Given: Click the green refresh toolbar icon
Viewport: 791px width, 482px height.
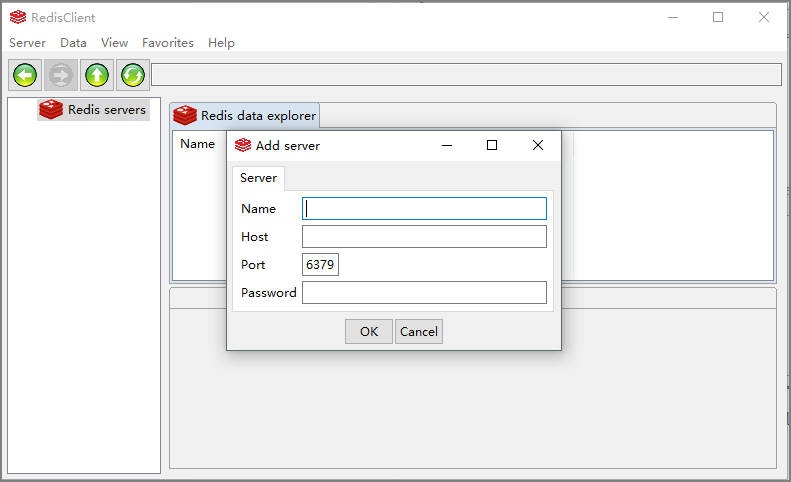Looking at the screenshot, I should point(133,75).
